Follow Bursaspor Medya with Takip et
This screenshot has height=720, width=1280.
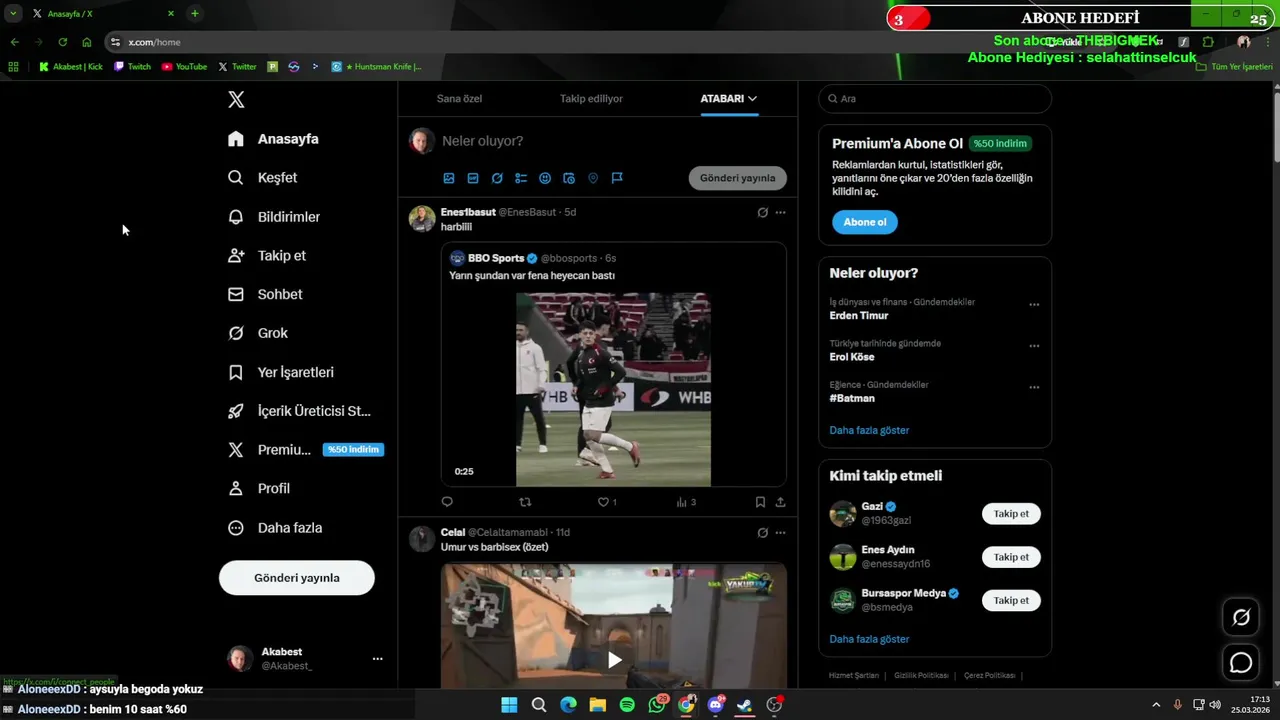pyautogui.click(x=1011, y=600)
